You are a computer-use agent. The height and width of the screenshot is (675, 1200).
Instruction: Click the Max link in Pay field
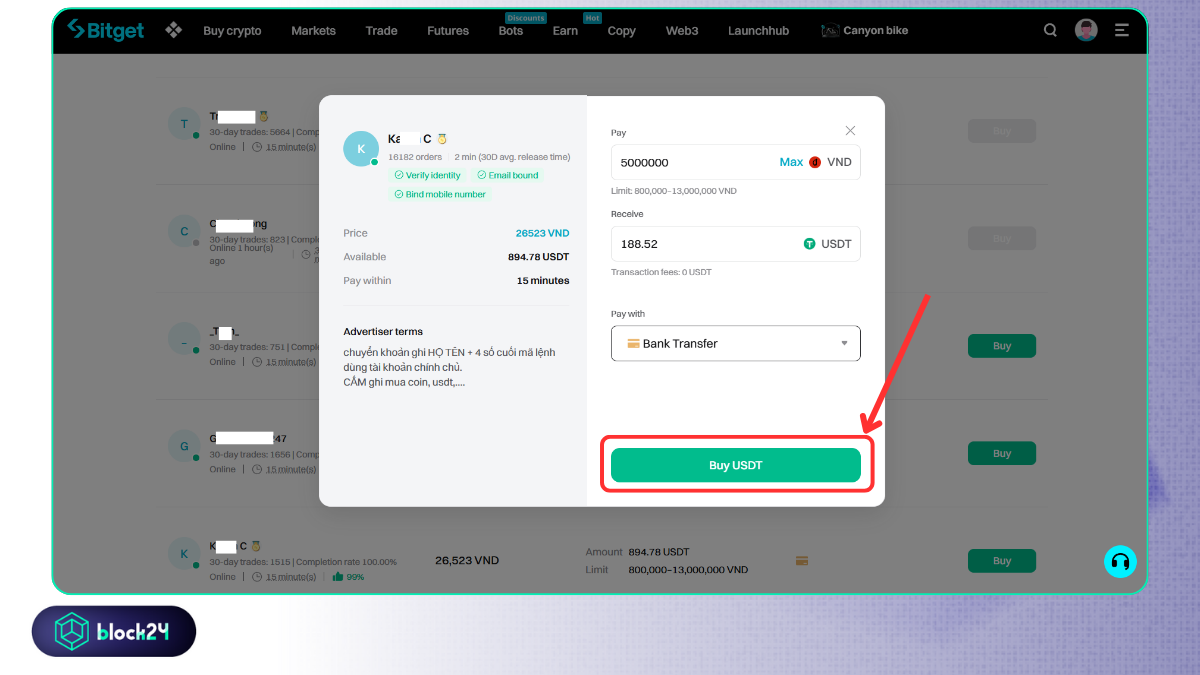click(791, 162)
